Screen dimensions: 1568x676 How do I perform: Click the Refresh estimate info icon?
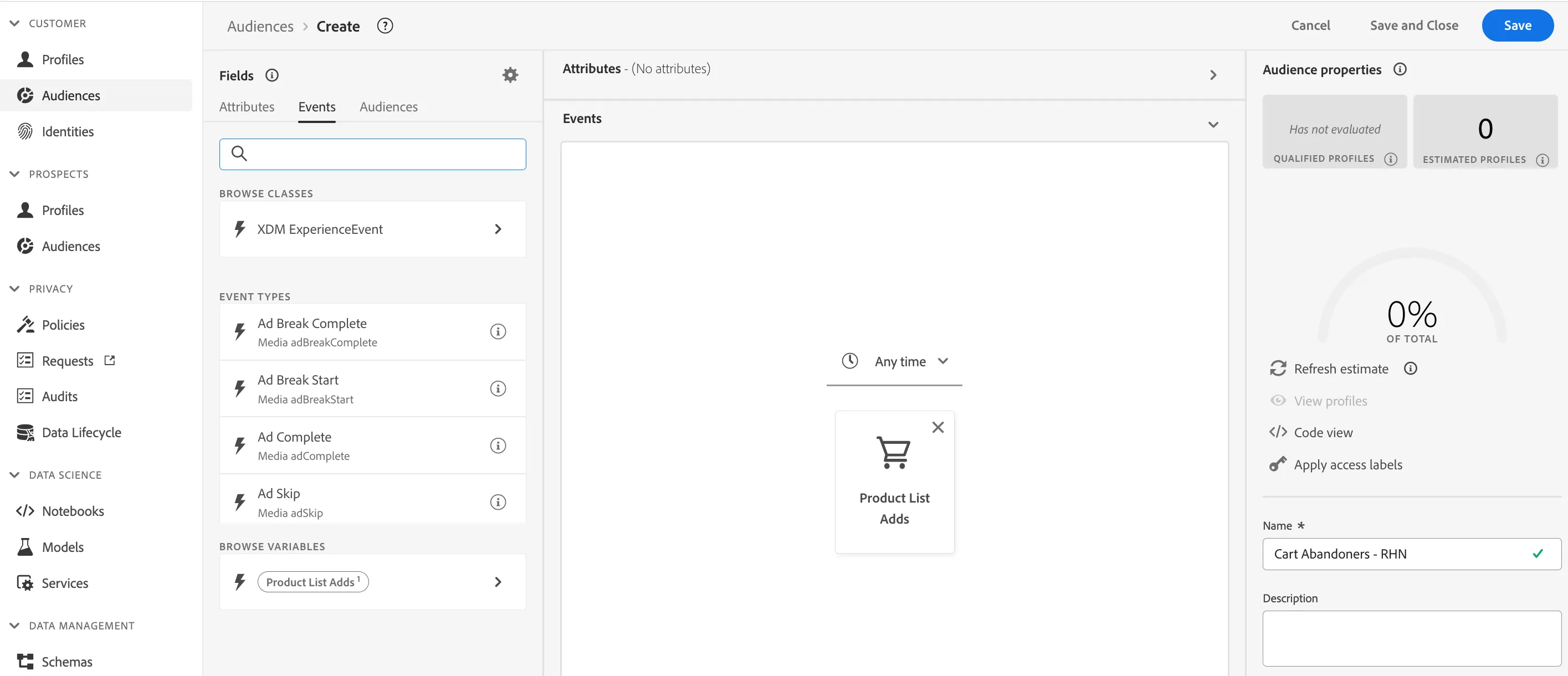pyautogui.click(x=1410, y=368)
